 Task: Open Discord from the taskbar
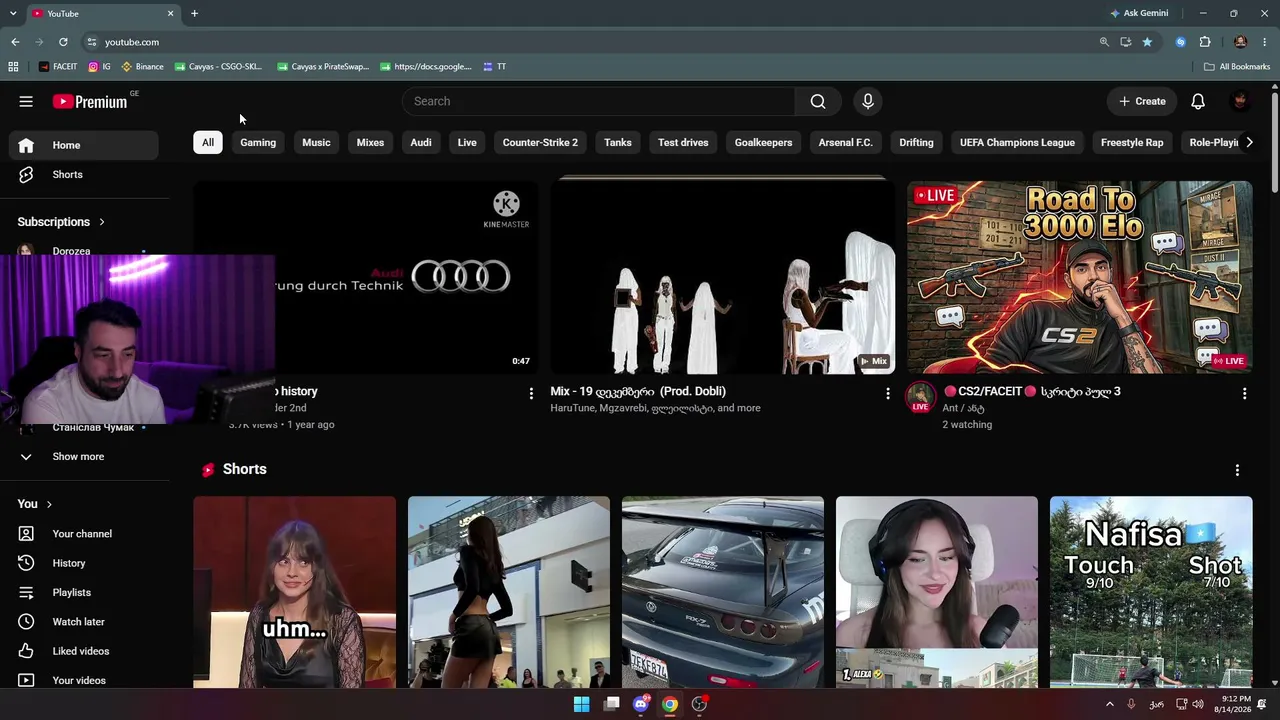[x=641, y=704]
